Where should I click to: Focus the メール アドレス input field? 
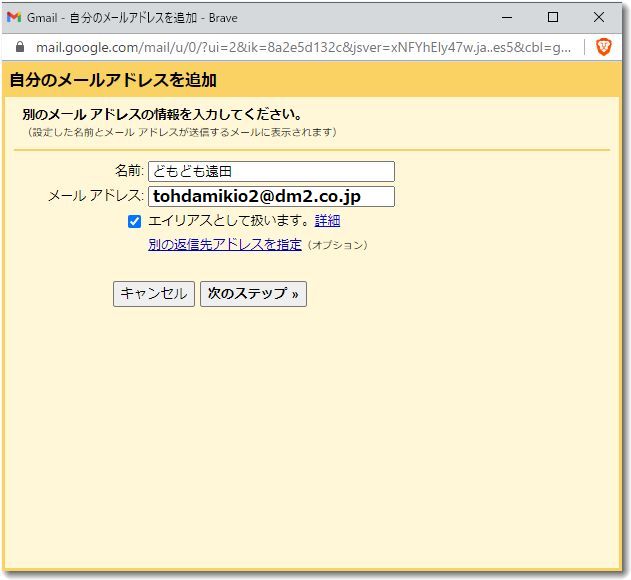point(271,196)
